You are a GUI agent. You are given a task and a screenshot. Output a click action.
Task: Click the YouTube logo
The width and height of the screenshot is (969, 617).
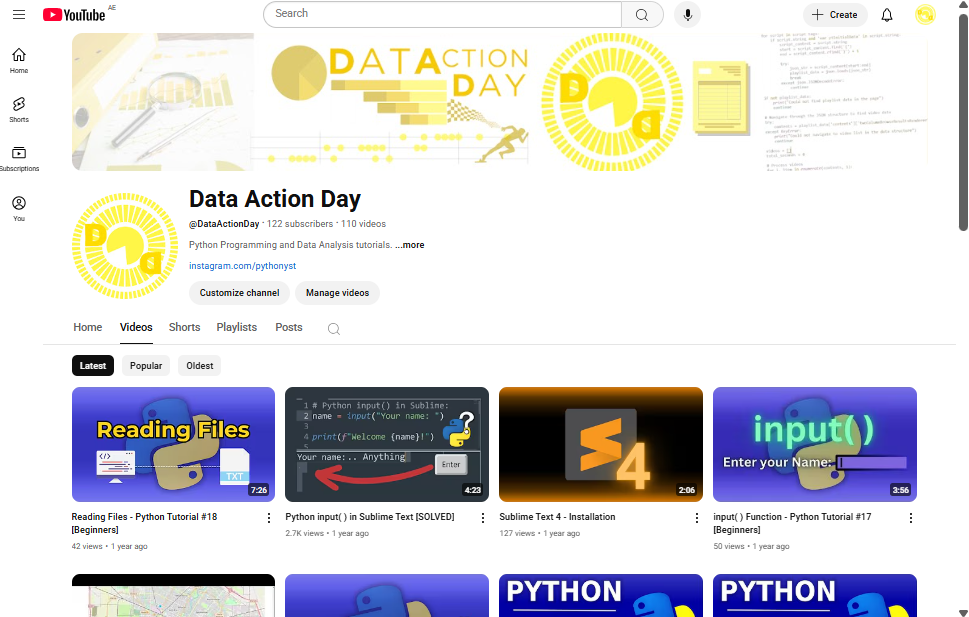click(x=74, y=15)
